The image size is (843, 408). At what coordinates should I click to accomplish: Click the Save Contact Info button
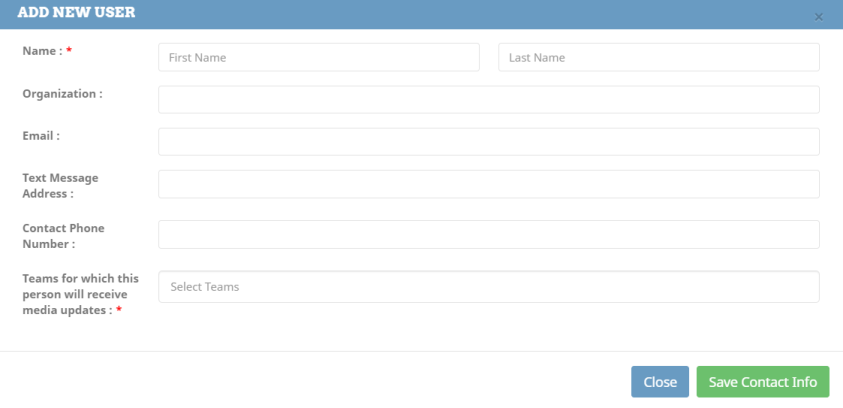pyautogui.click(x=762, y=382)
